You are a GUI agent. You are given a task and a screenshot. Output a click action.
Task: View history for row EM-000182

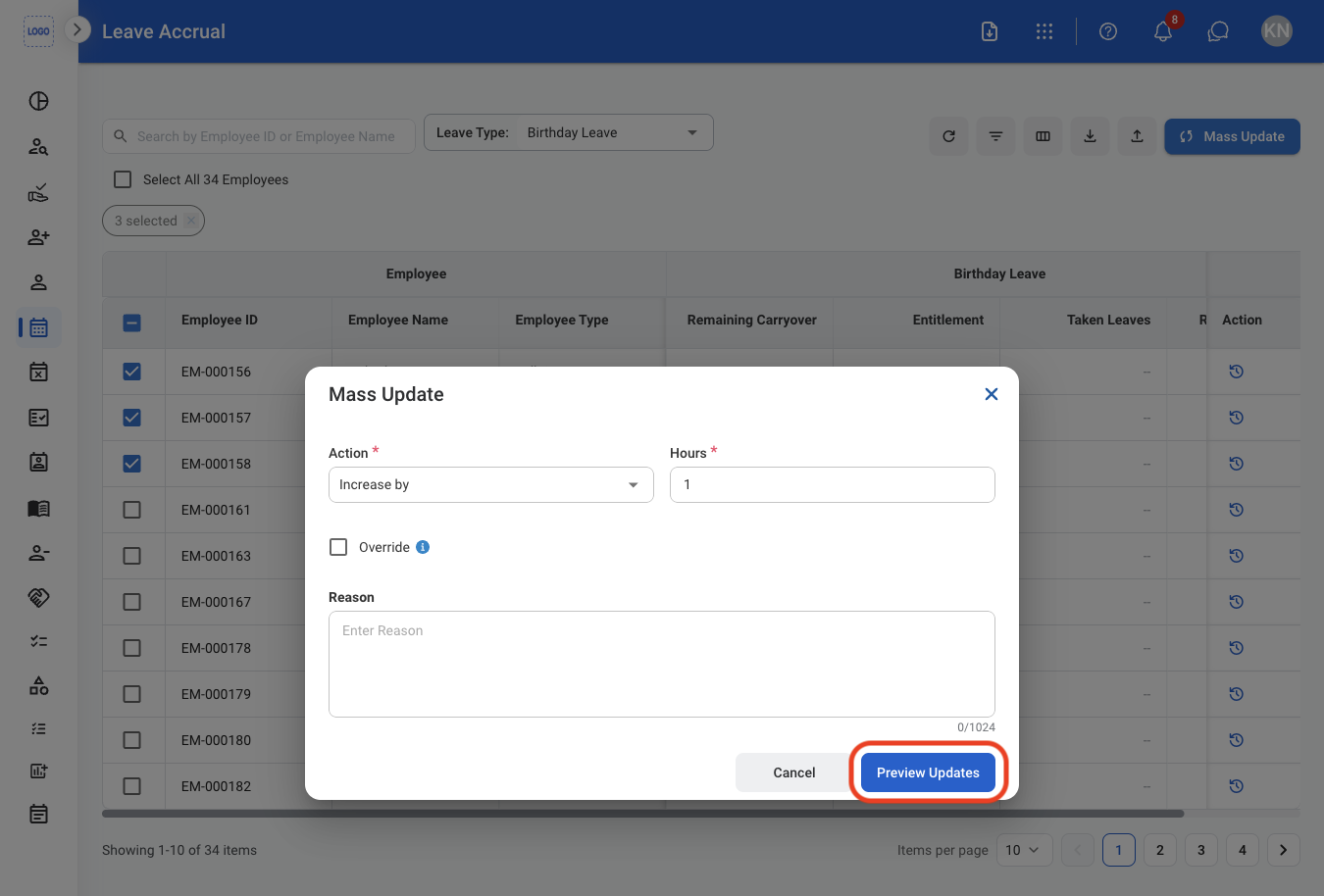[x=1236, y=786]
